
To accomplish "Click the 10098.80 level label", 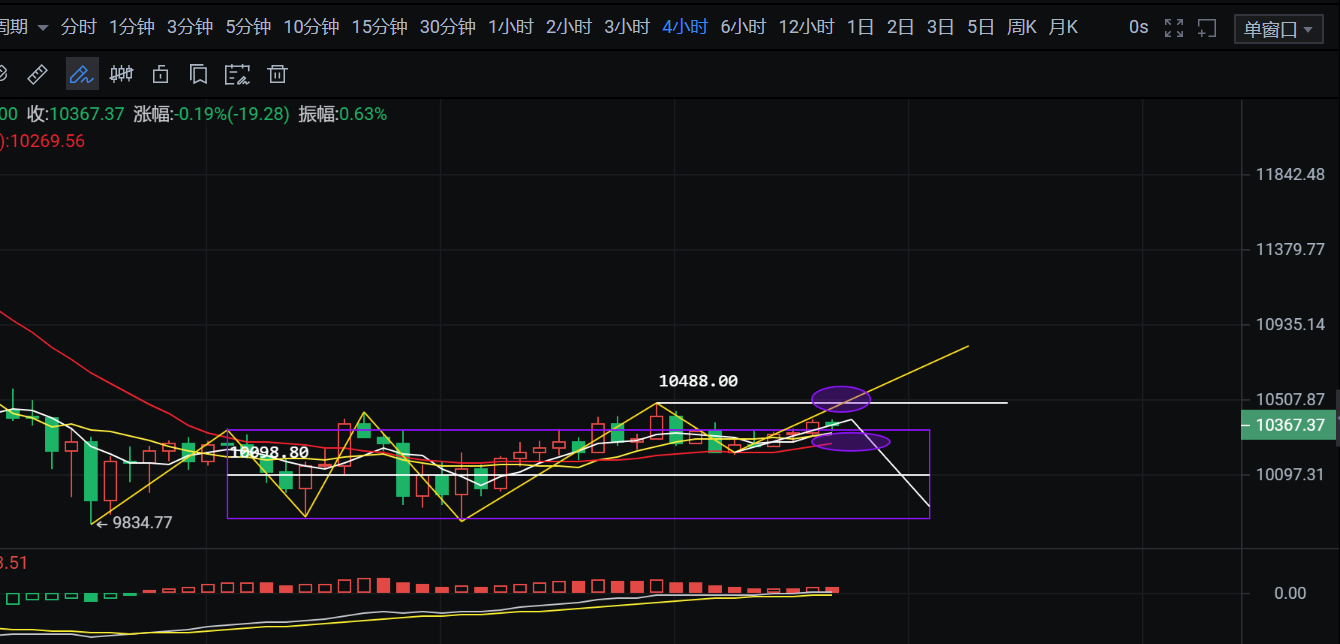I will 269,452.
